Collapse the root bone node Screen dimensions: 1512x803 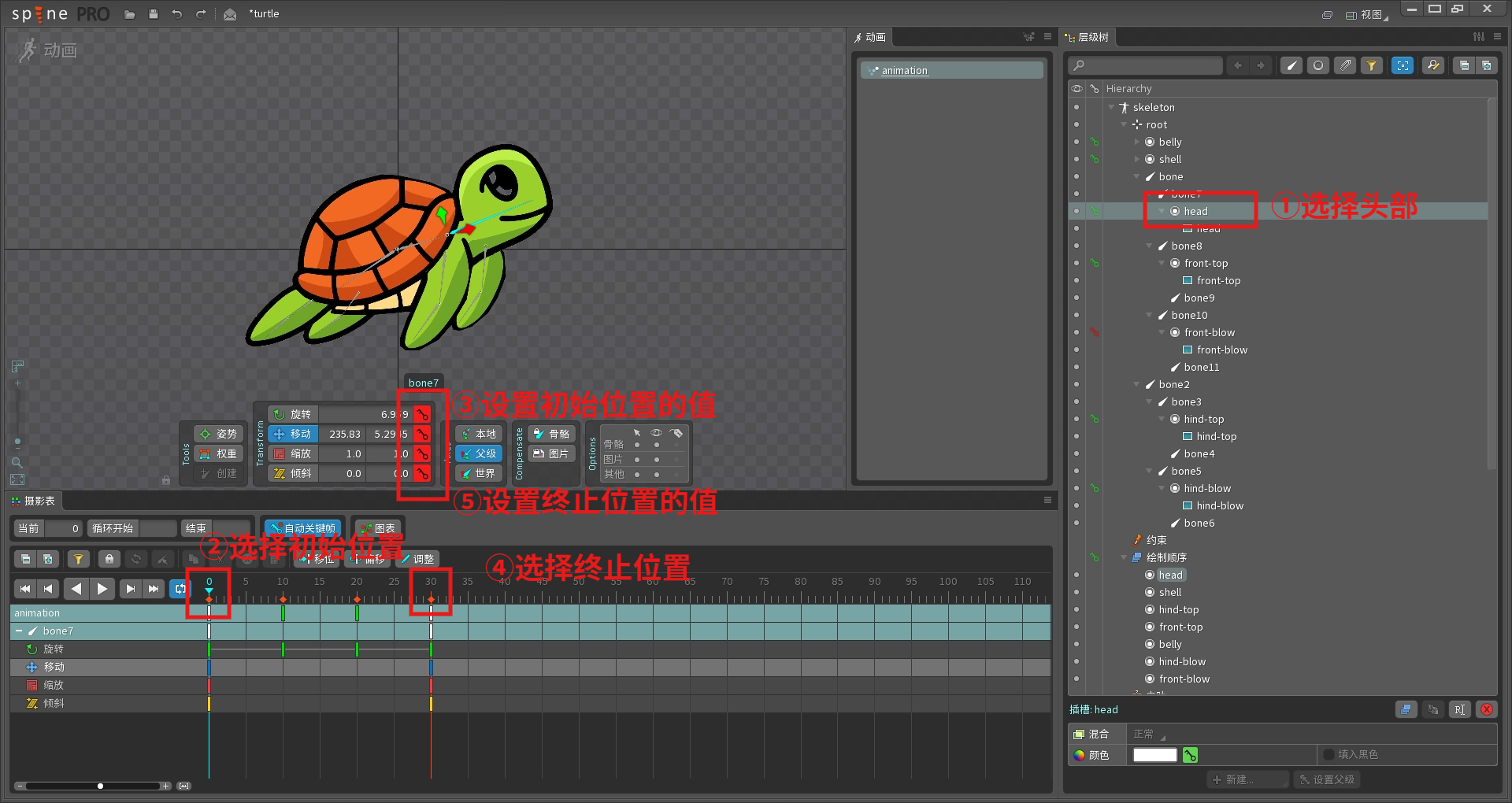point(1124,124)
